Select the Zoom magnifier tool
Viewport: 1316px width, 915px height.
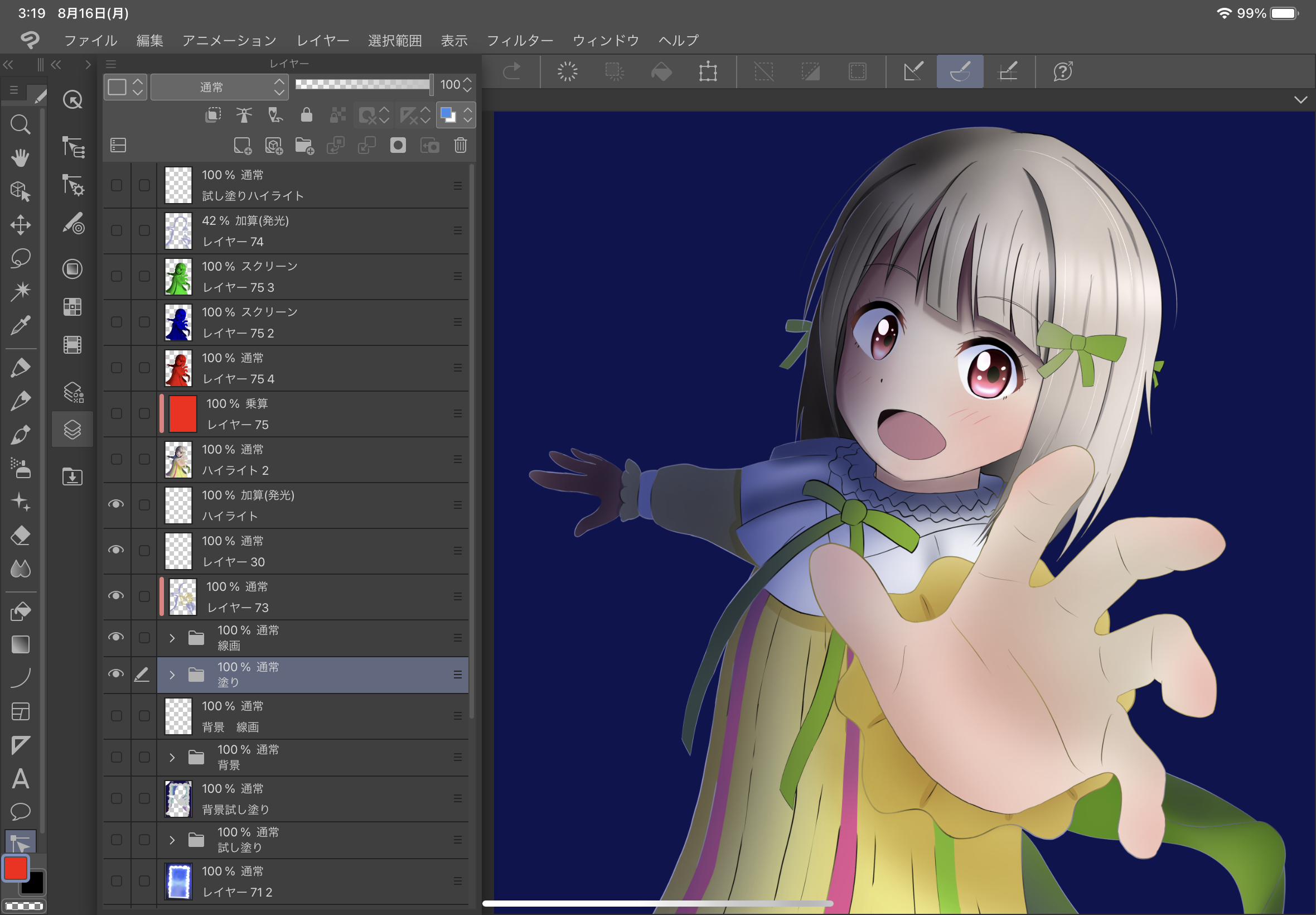[21, 124]
